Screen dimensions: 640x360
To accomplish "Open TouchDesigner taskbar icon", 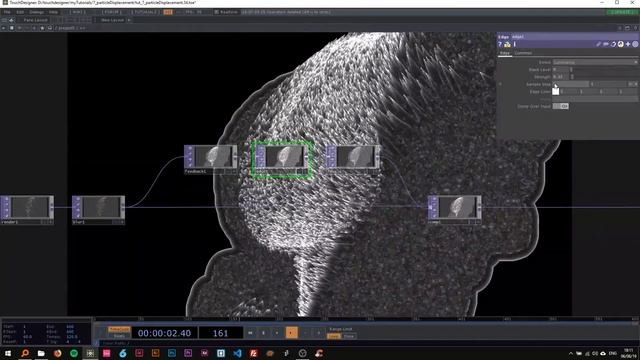I will (90, 353).
